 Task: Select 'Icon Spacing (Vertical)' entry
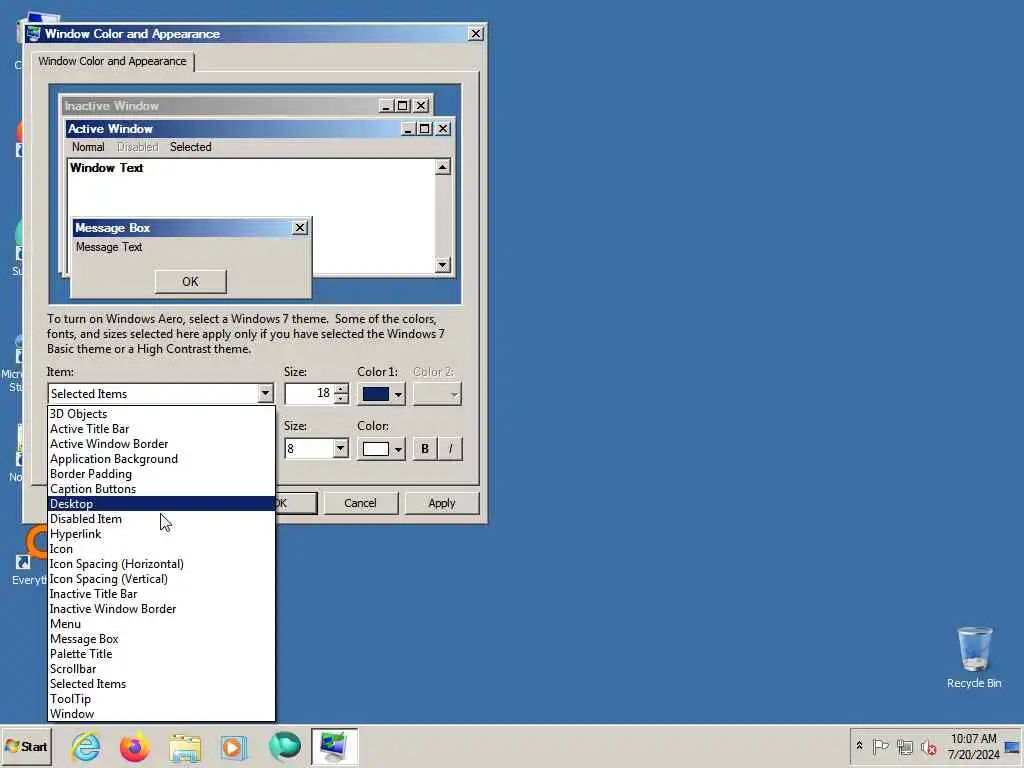pyautogui.click(x=161, y=579)
